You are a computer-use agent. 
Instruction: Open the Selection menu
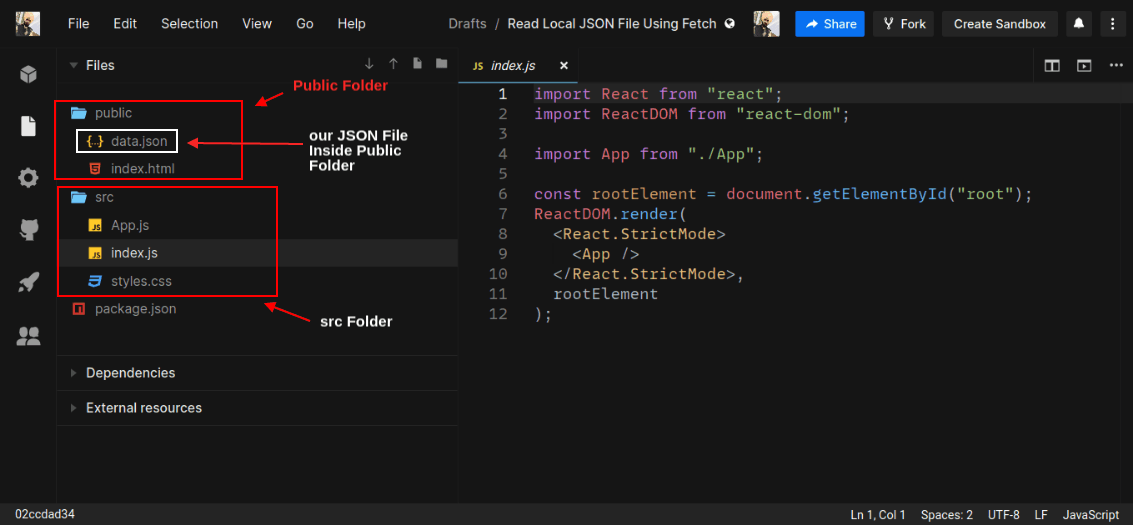pos(189,24)
